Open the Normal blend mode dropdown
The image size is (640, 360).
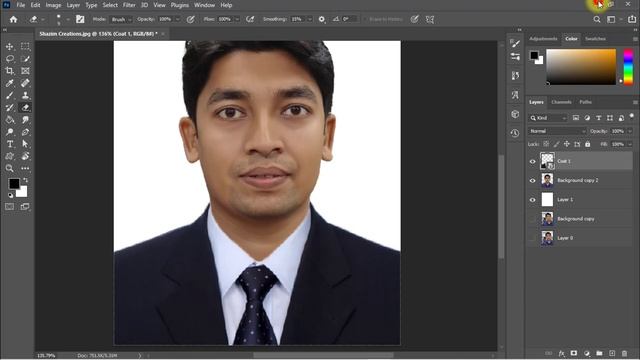point(557,131)
